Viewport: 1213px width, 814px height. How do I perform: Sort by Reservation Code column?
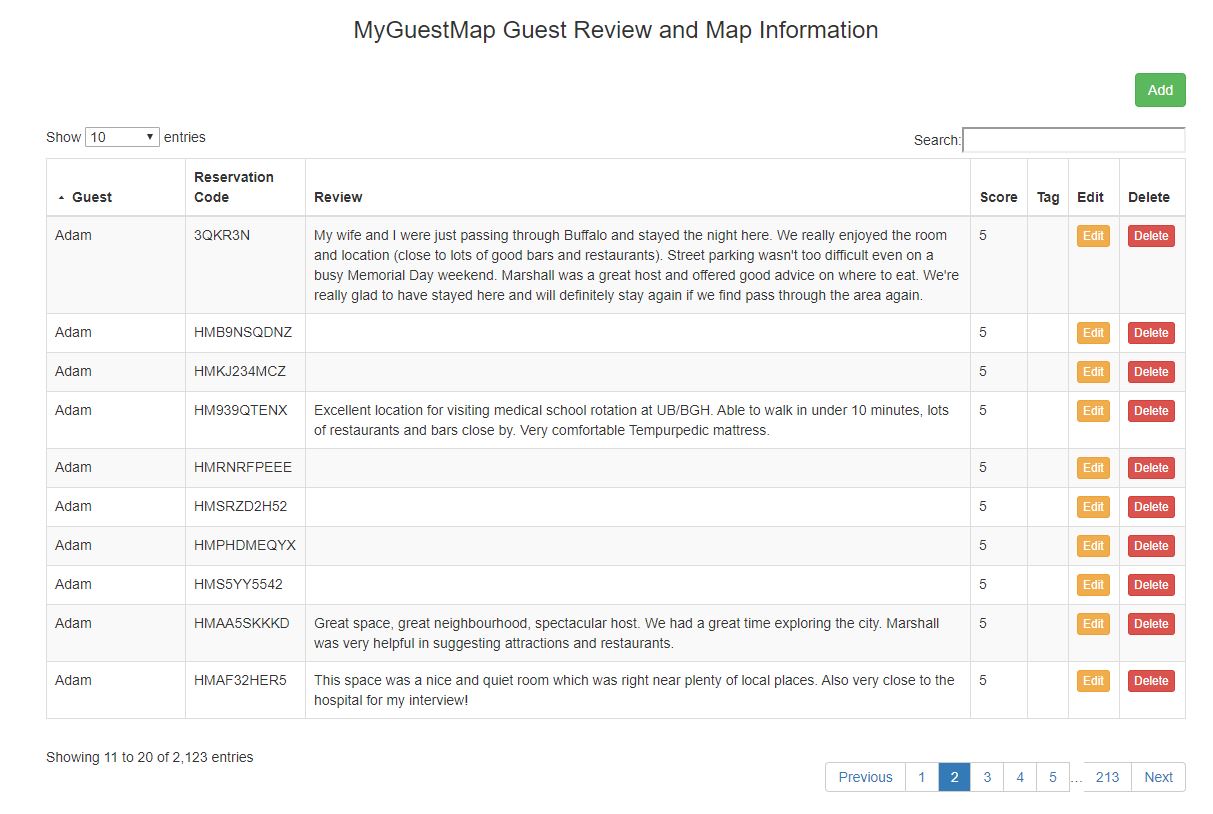pos(234,187)
